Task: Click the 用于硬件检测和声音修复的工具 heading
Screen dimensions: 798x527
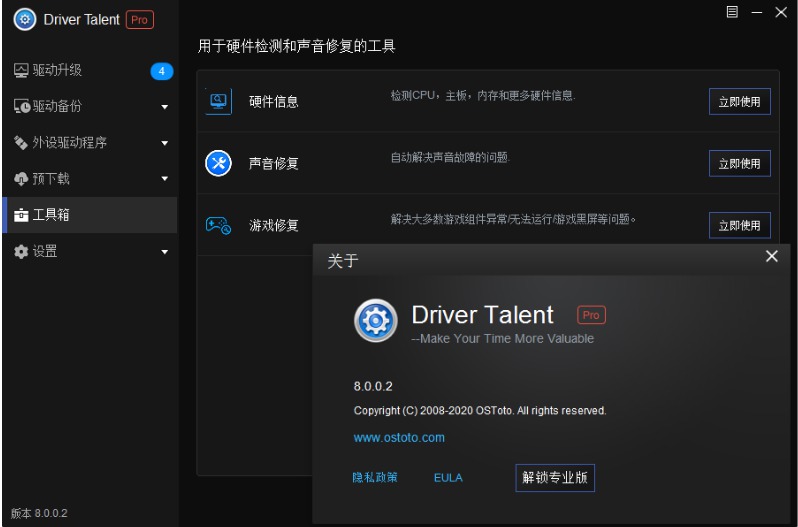Action: coord(297,46)
